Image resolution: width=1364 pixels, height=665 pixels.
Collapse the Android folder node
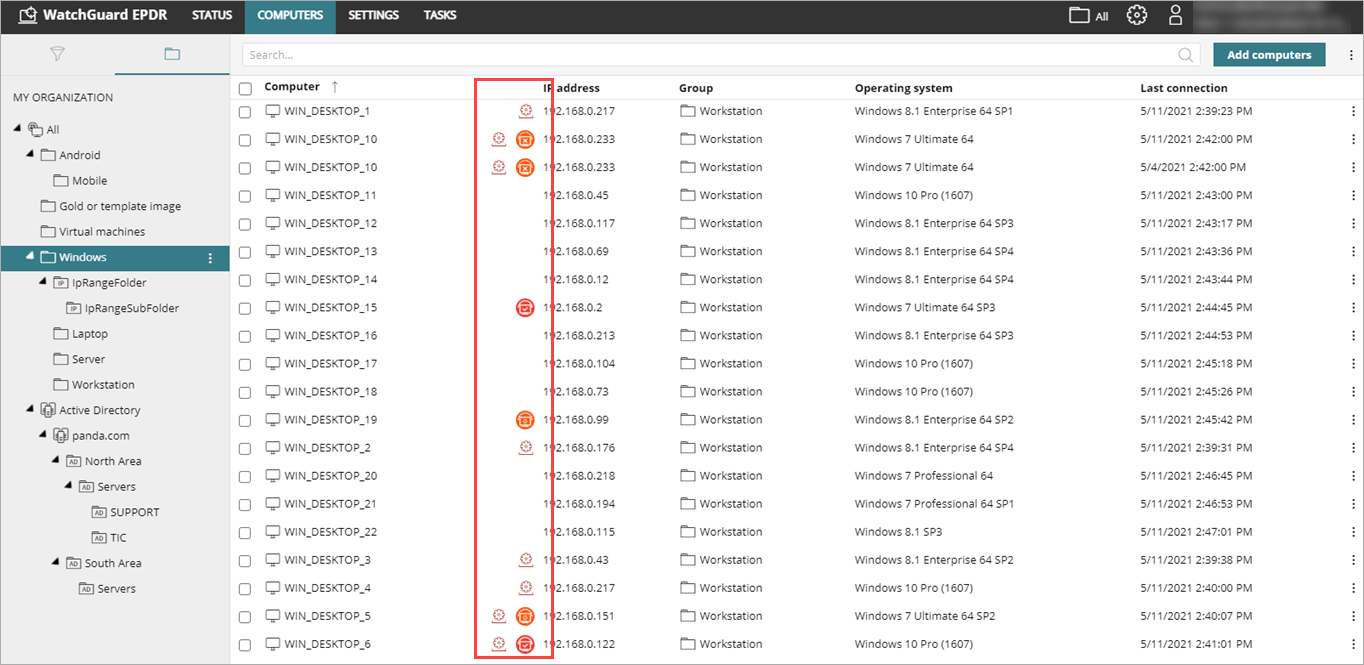pos(30,155)
